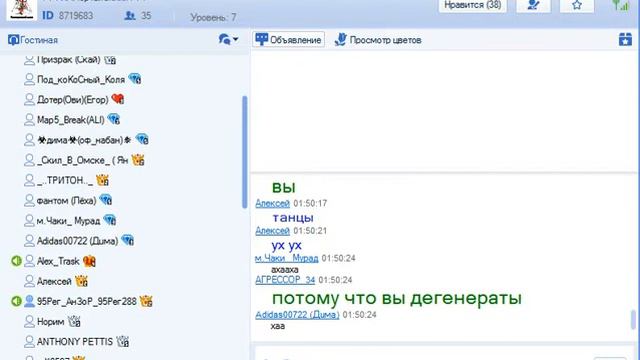Select user Alex_Trask
The image size is (640, 360).
tap(58, 261)
